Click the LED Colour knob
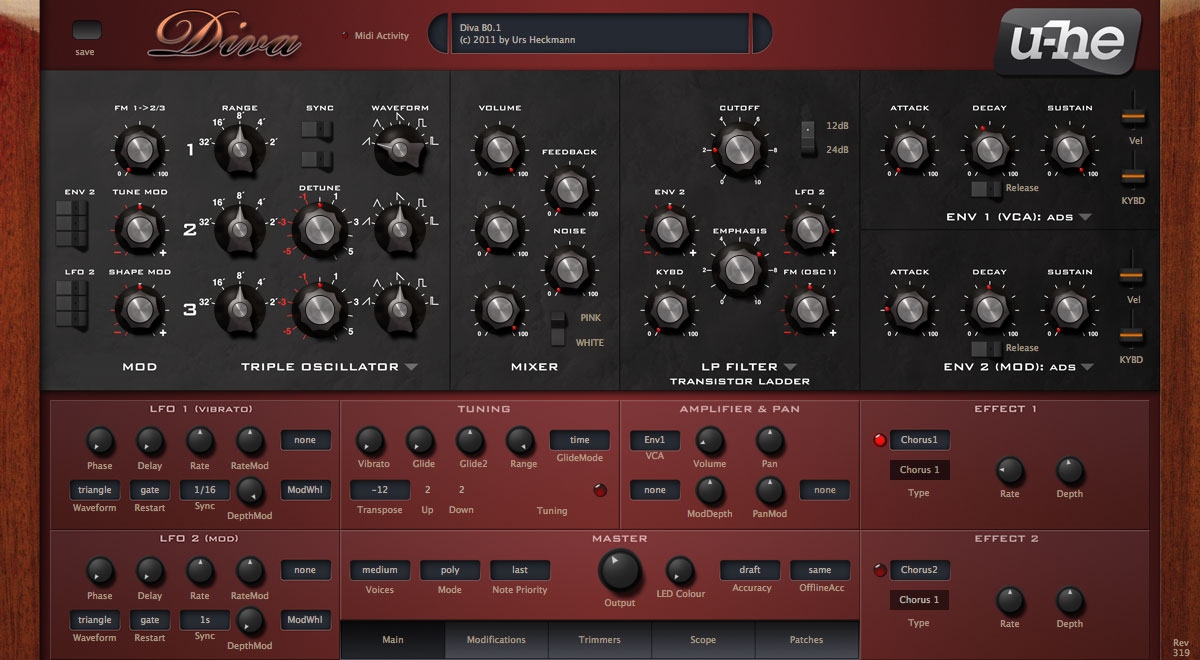 pos(680,571)
